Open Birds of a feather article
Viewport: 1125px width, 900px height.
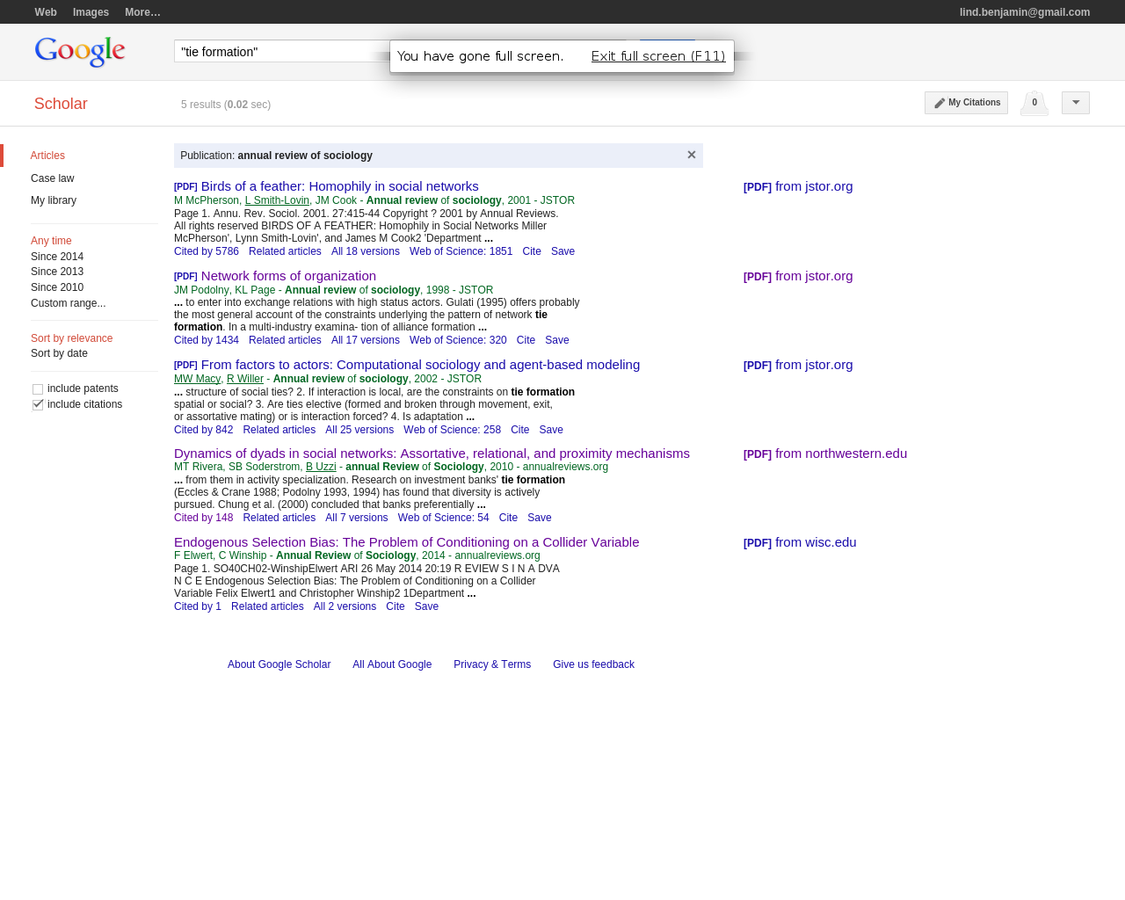coord(339,187)
